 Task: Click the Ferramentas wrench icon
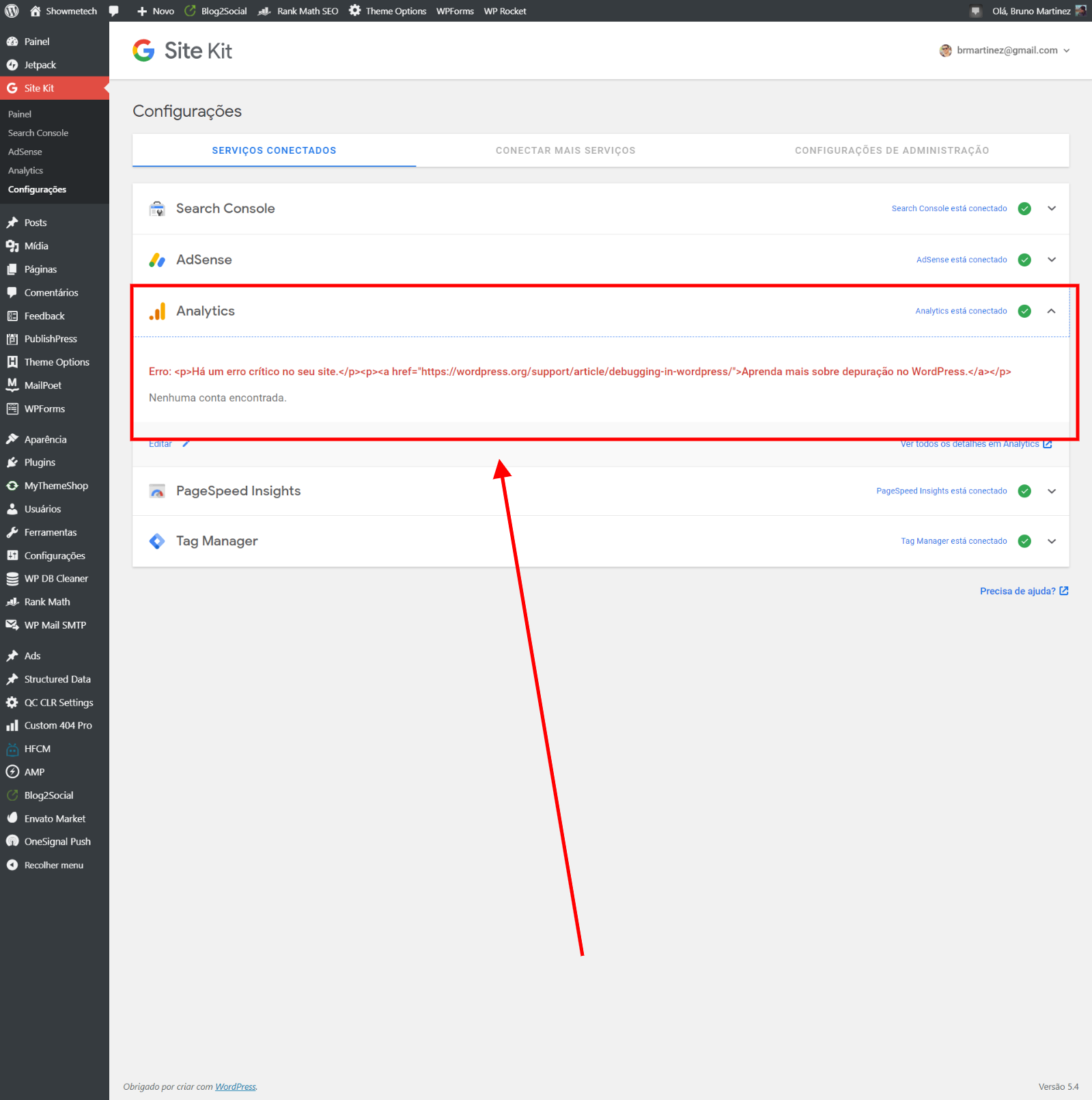click(12, 532)
